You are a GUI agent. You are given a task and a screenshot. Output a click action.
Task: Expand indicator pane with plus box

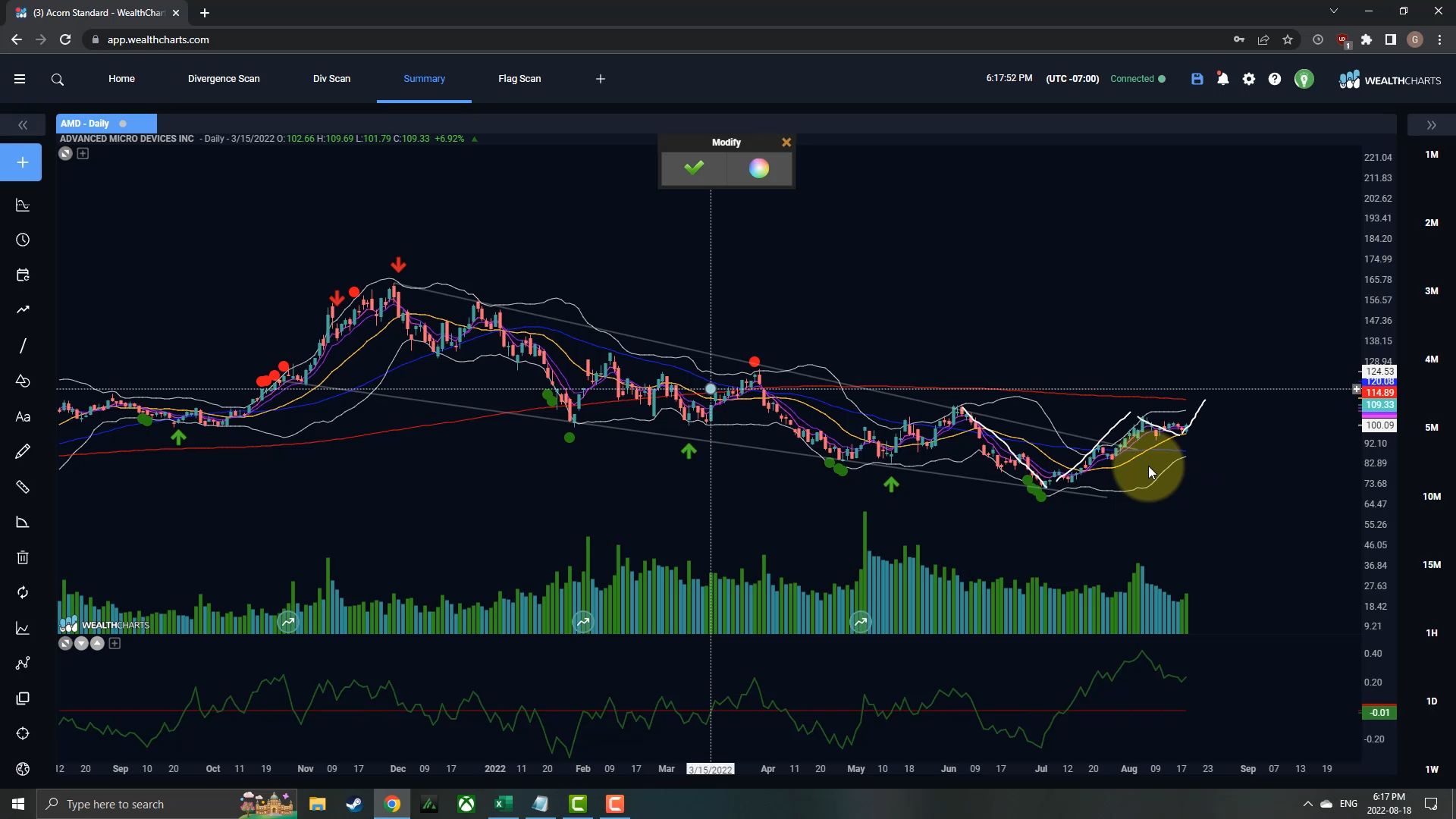coord(115,643)
